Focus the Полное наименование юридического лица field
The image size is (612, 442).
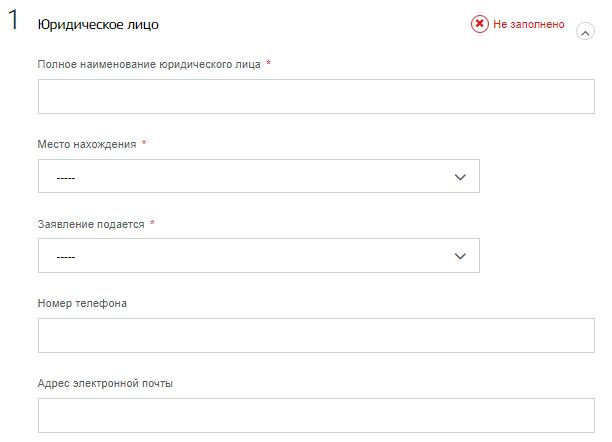pos(316,96)
